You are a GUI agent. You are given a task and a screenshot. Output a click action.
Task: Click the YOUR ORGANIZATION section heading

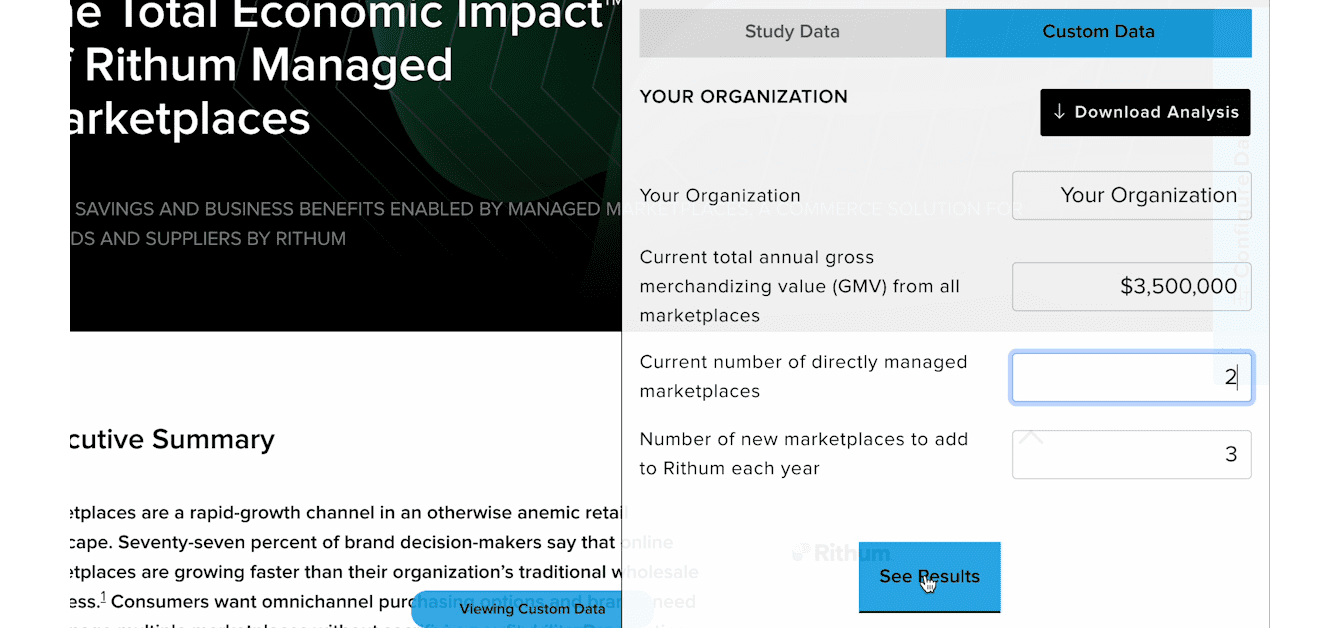click(x=743, y=97)
